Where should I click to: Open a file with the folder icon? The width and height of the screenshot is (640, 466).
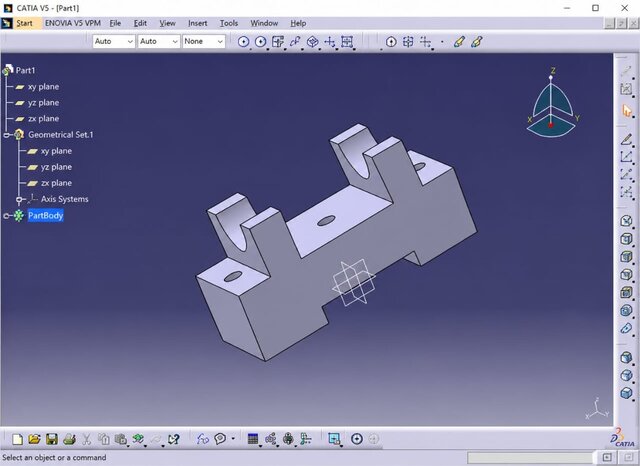[x=34, y=439]
